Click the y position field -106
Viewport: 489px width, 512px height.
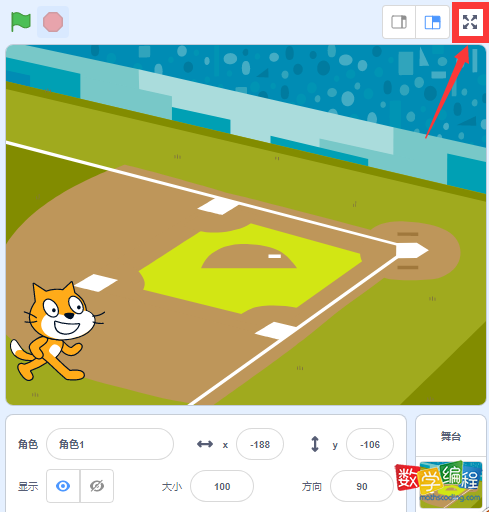coord(370,444)
